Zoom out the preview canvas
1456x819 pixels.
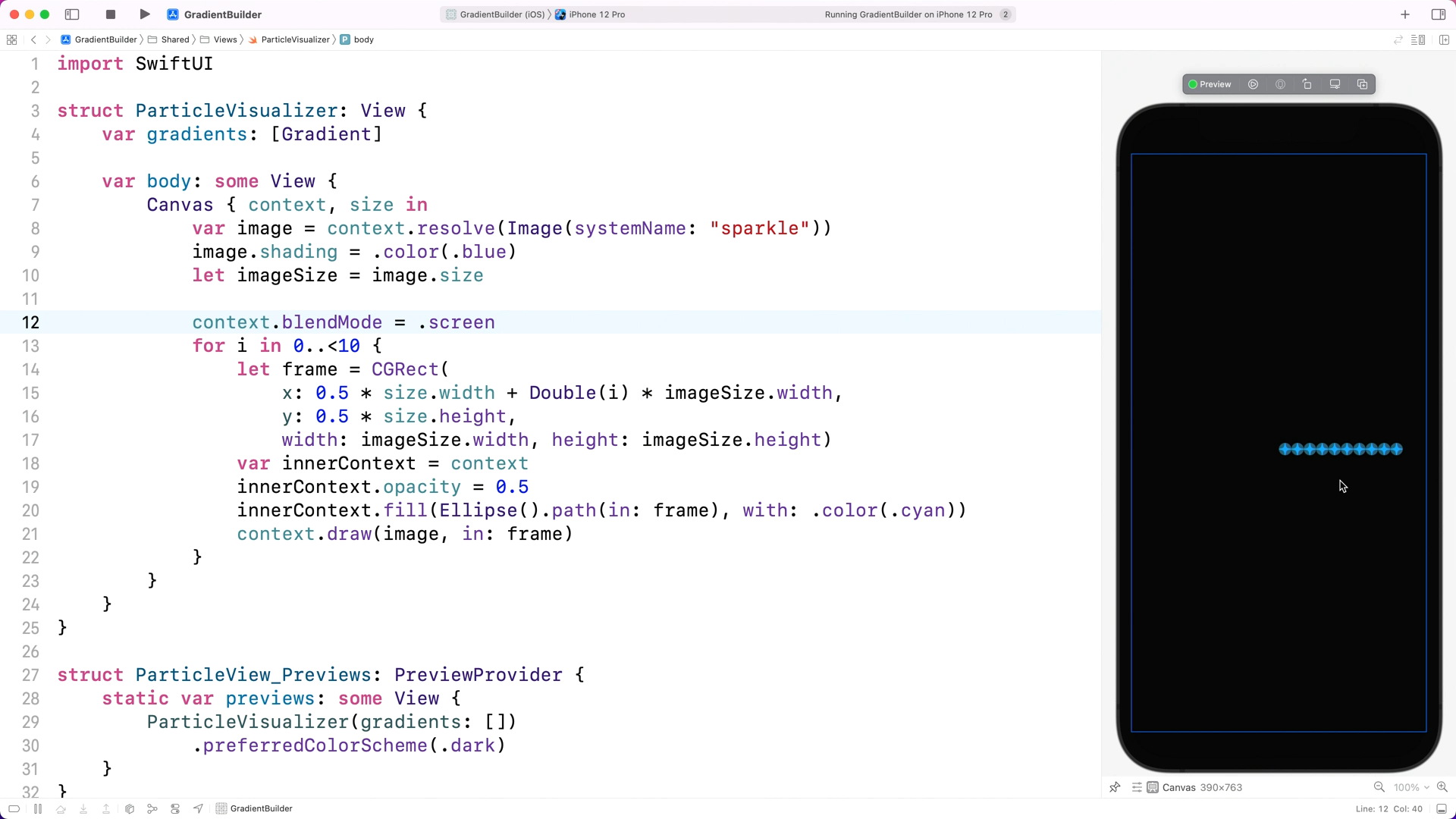pyautogui.click(x=1379, y=787)
